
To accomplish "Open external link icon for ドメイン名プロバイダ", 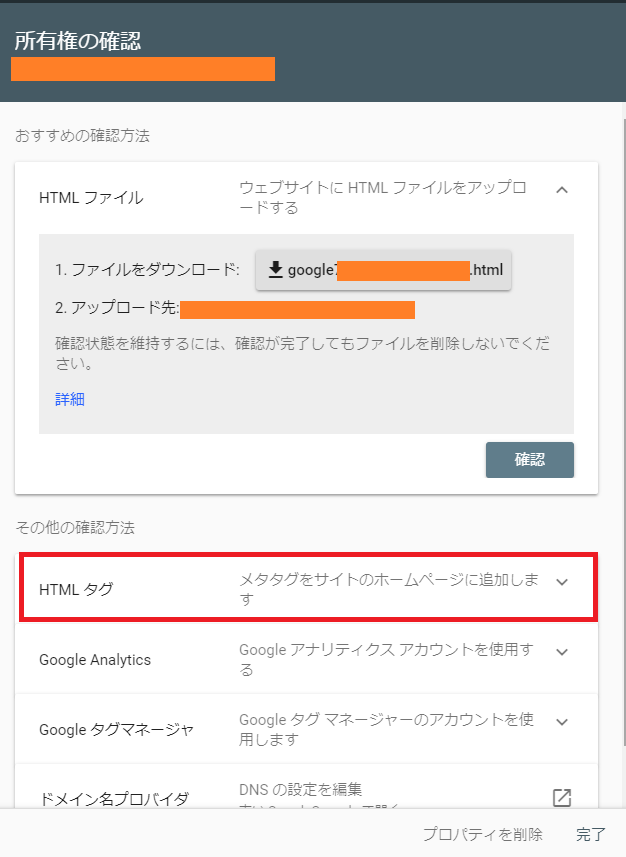I will coord(561,798).
